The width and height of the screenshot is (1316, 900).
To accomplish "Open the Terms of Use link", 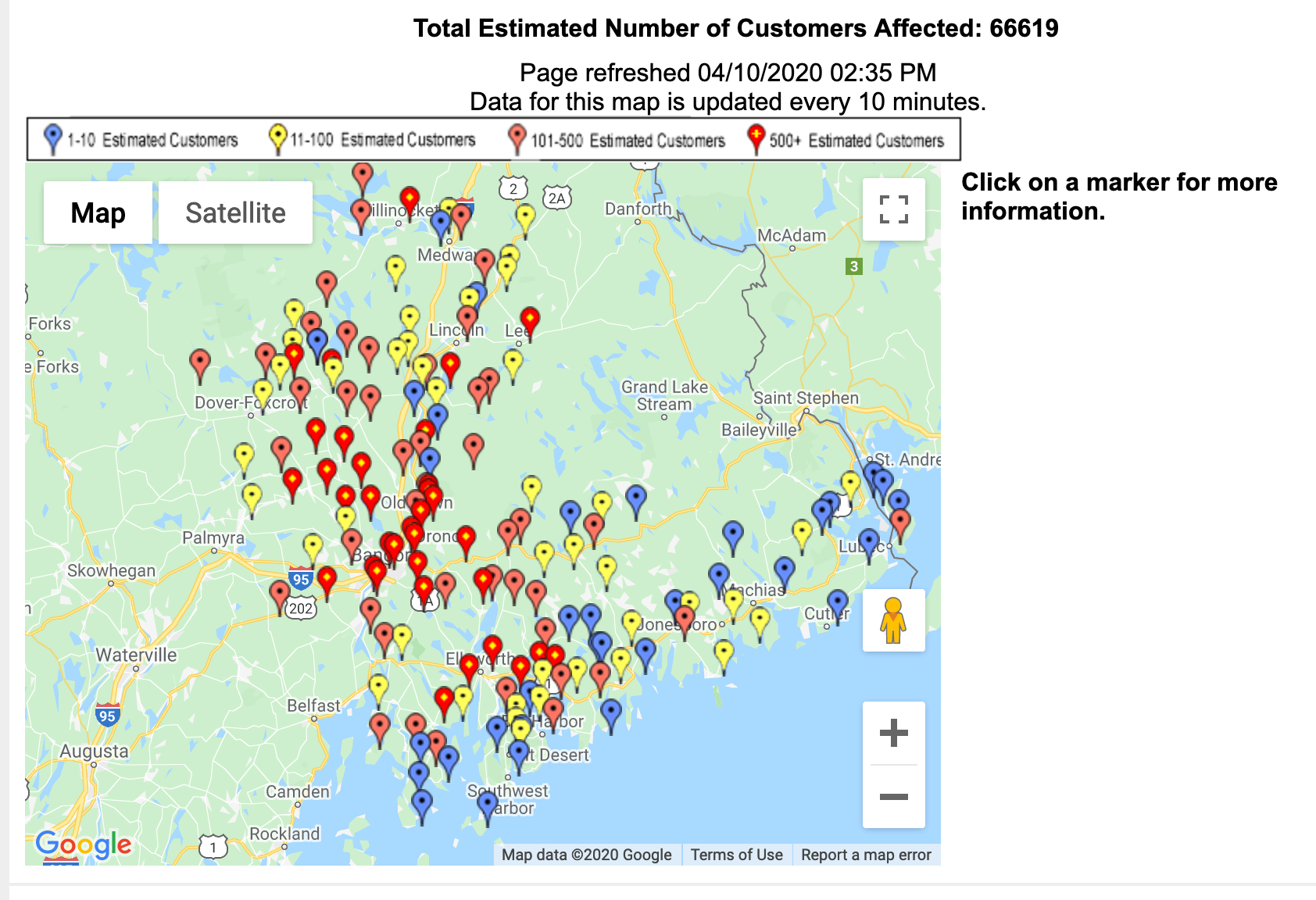I will point(736,855).
